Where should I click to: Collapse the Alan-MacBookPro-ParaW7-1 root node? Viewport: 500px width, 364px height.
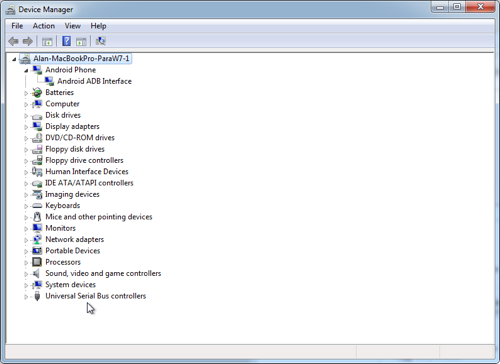14,60
